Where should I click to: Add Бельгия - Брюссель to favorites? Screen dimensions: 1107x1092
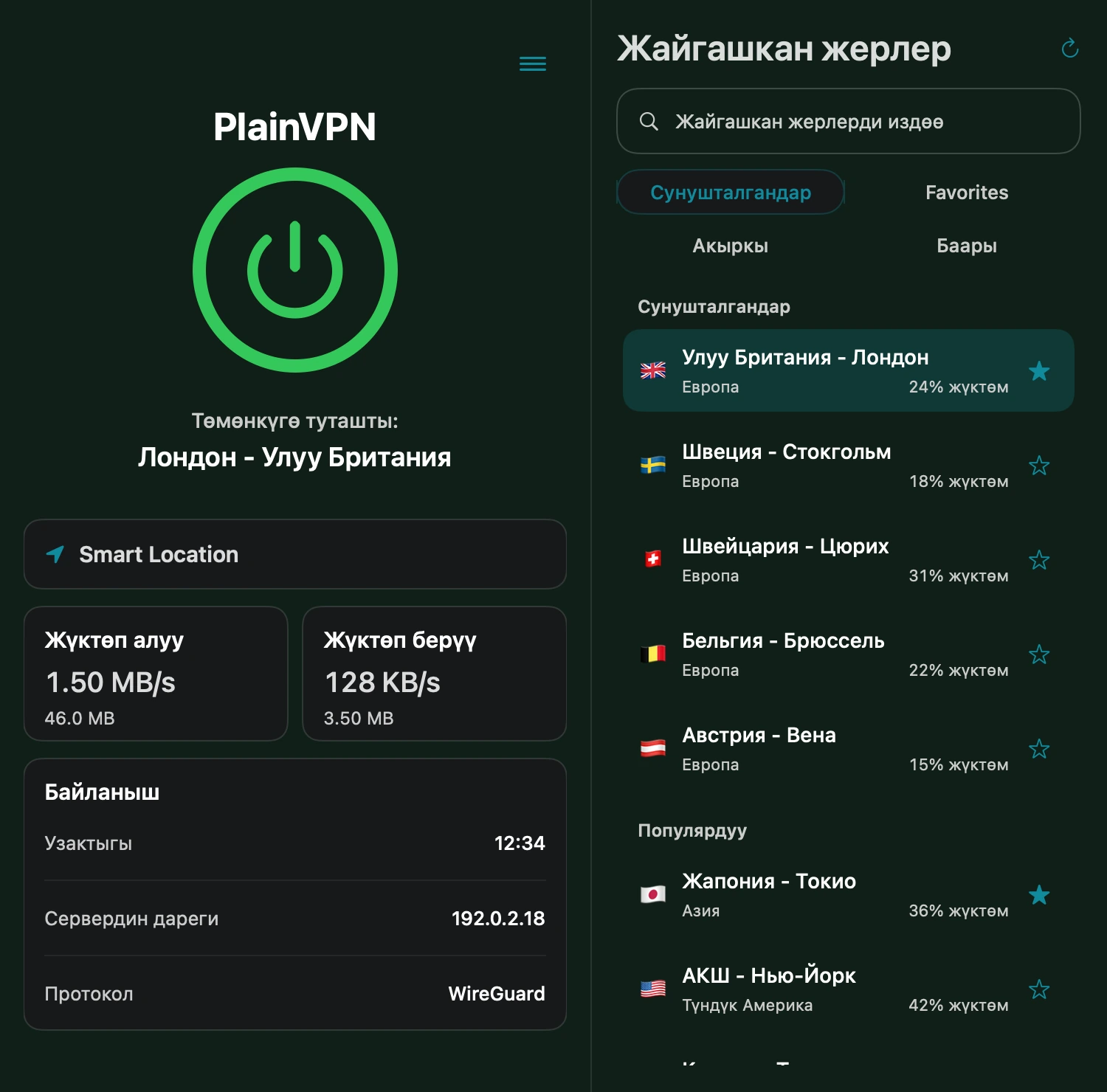(x=1039, y=654)
